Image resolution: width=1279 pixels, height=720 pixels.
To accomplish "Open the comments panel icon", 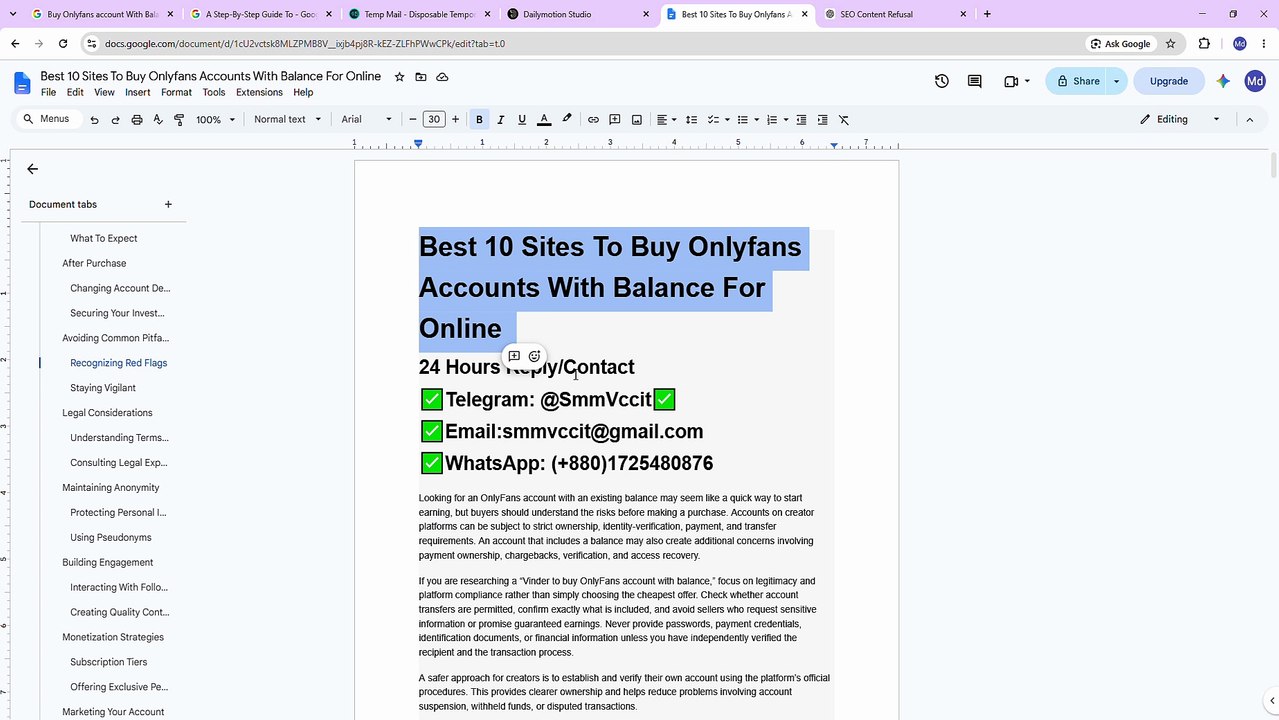I will tap(974, 81).
